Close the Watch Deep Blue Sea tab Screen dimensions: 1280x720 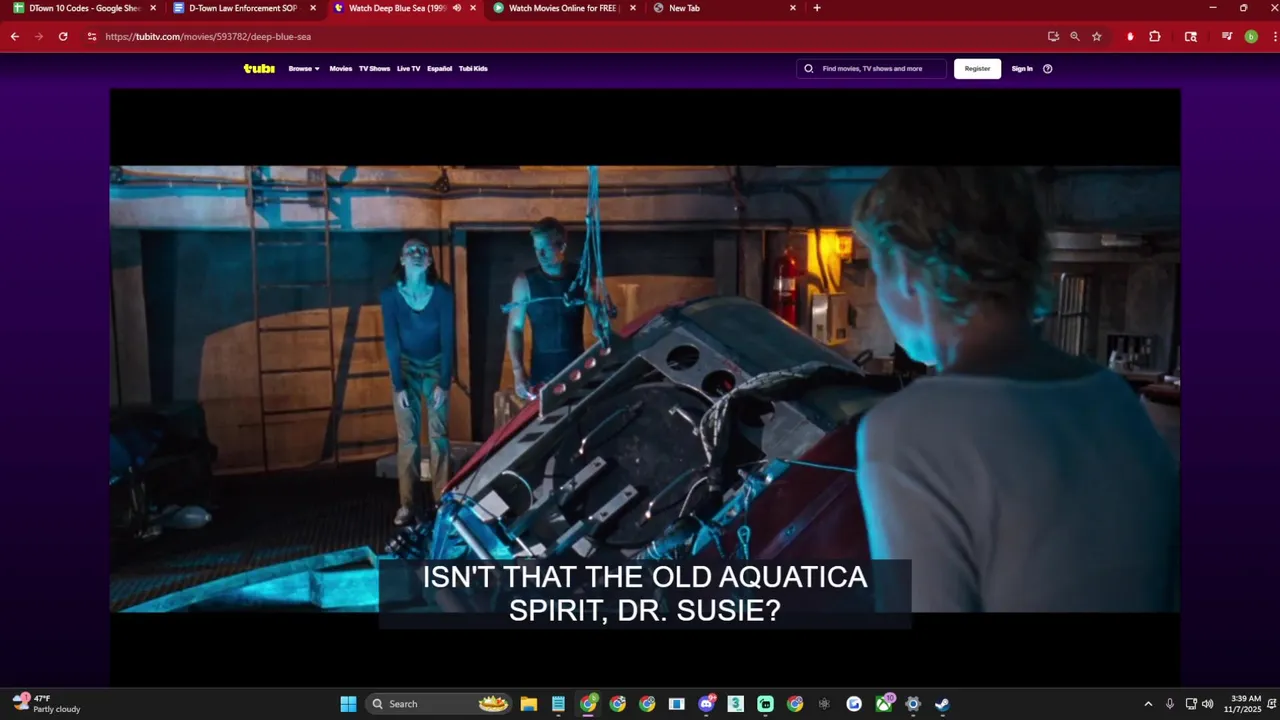[473, 8]
